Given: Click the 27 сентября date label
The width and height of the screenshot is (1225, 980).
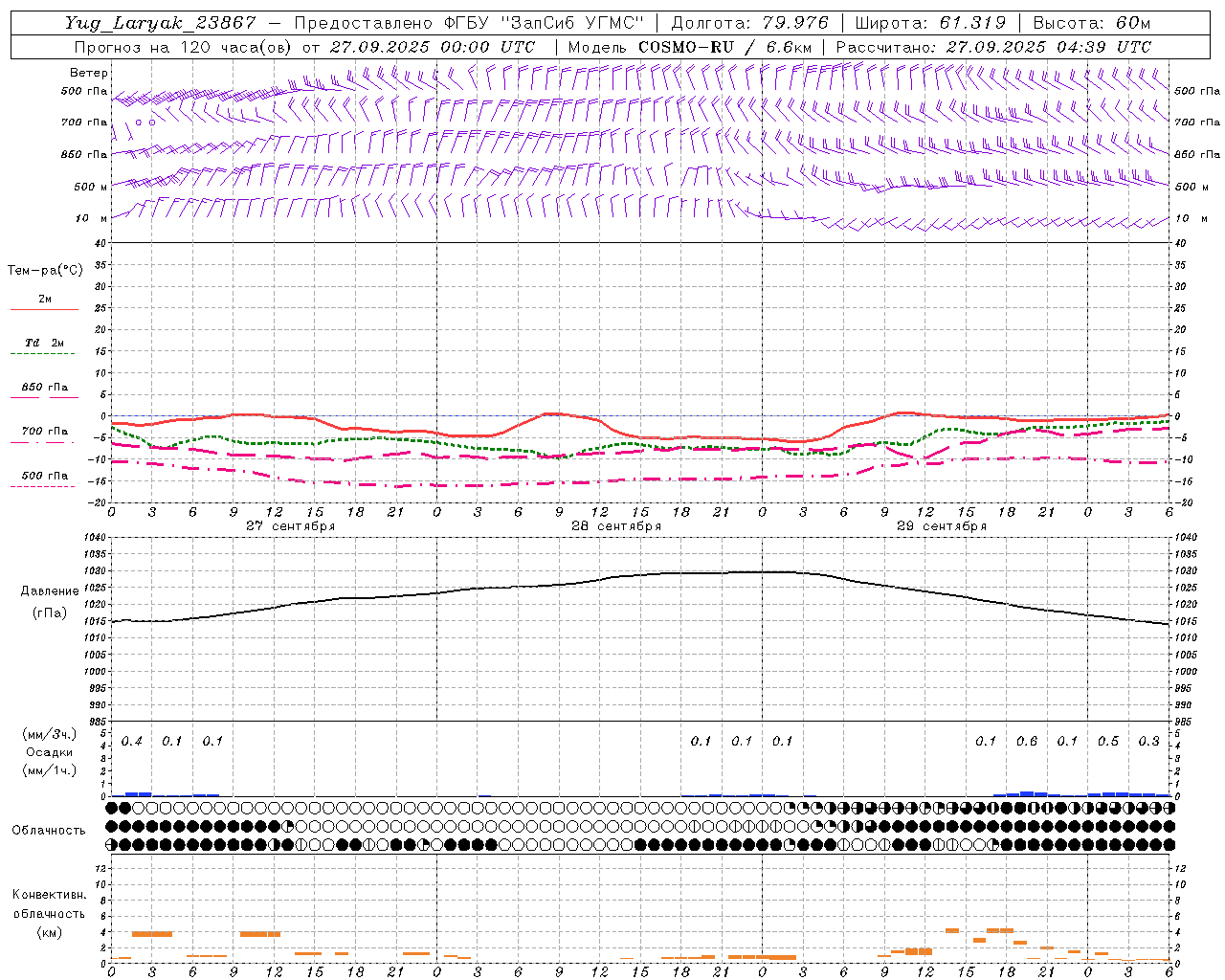Looking at the screenshot, I should coord(290,526).
